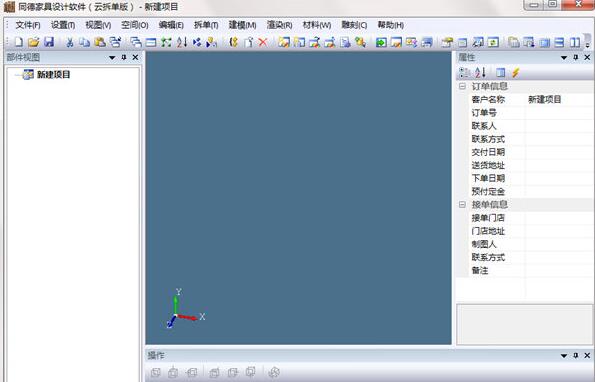Collapse the 订单信息 property group
Screen dimensions: 595x382
(462, 86)
